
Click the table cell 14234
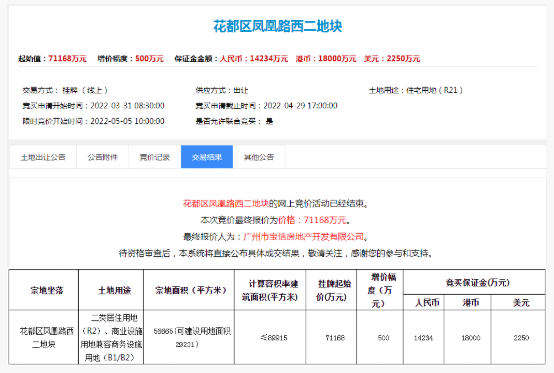point(423,338)
